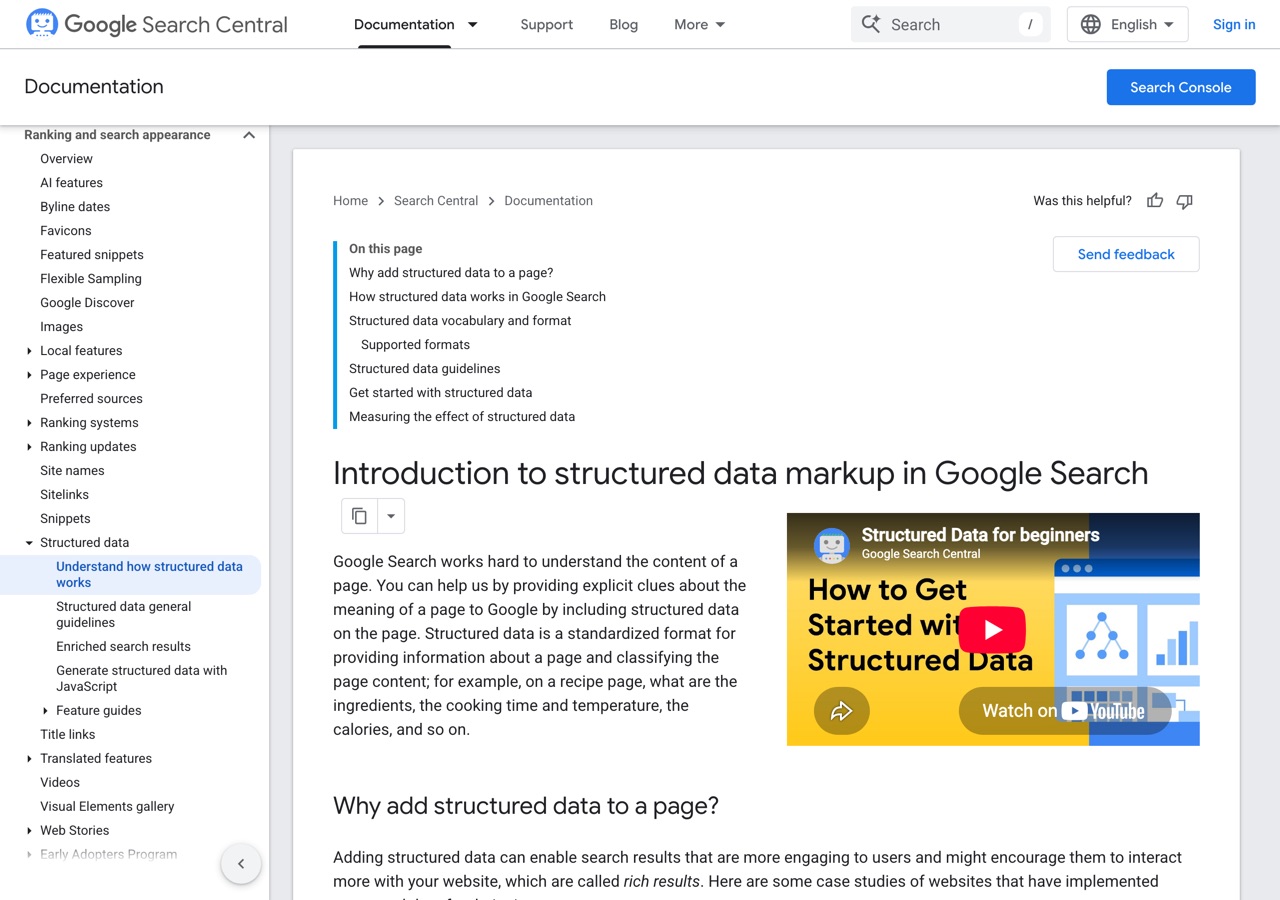Open Enriched search results page
This screenshot has width=1280, height=900.
pyautogui.click(x=123, y=647)
